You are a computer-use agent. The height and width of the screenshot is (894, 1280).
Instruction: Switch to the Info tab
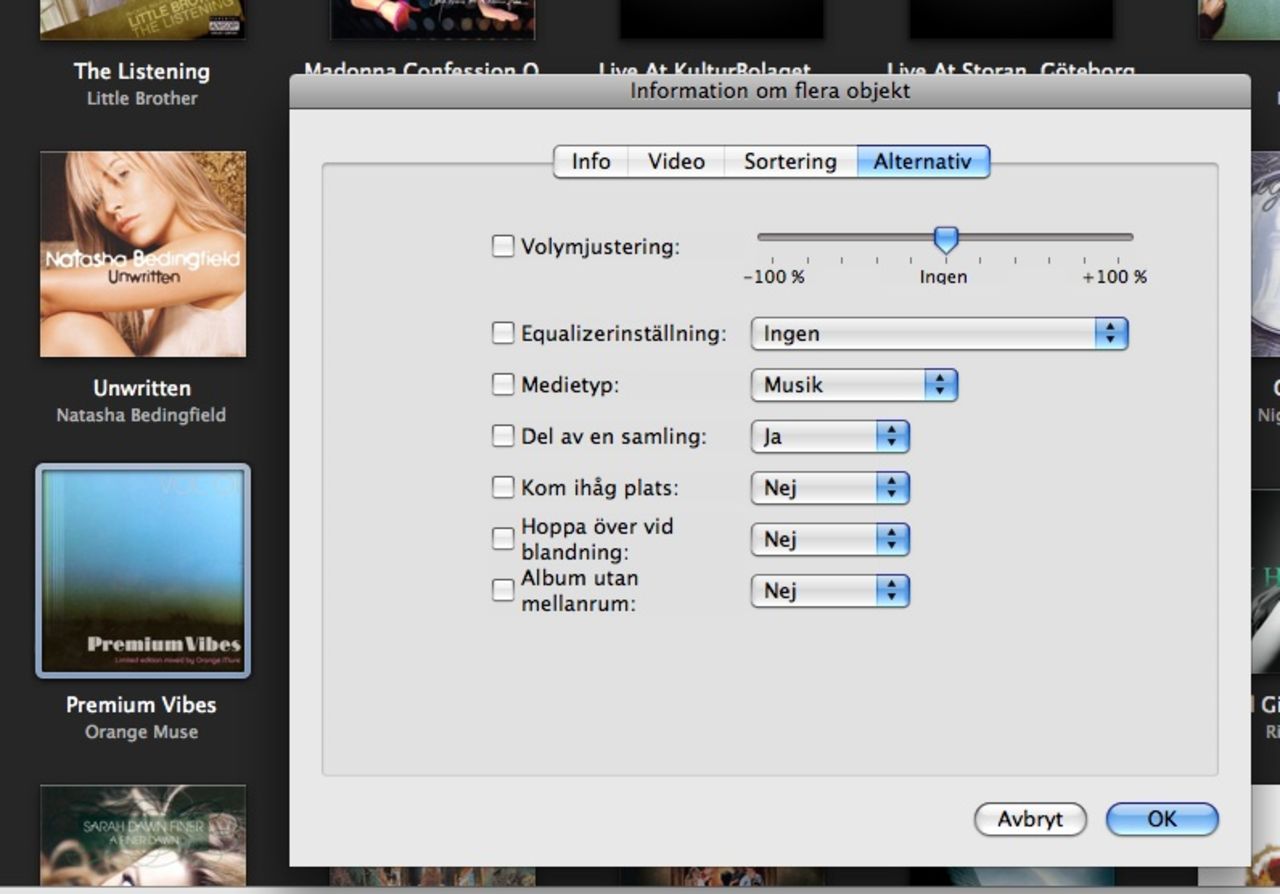[591, 162]
